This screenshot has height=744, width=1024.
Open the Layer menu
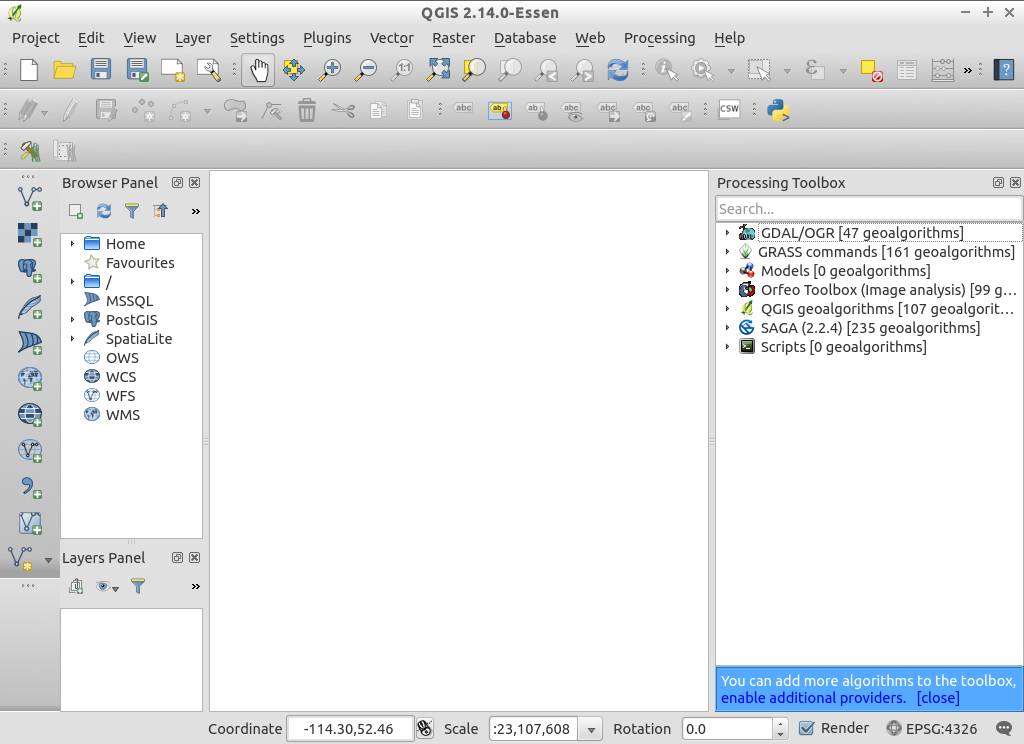[193, 38]
